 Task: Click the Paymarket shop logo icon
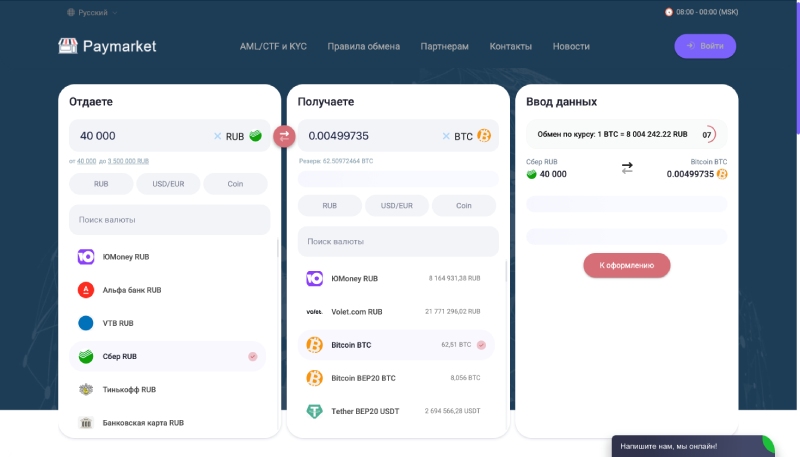67,46
